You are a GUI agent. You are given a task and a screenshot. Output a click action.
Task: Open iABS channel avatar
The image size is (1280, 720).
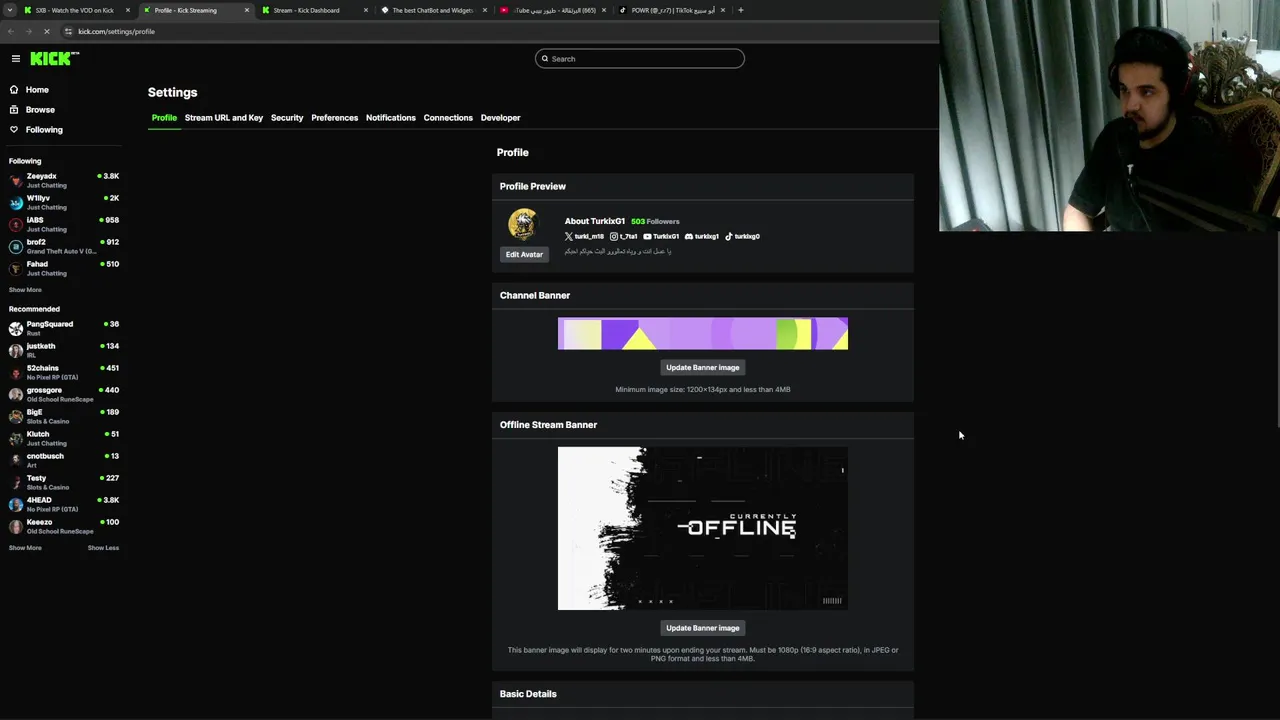[x=16, y=224]
